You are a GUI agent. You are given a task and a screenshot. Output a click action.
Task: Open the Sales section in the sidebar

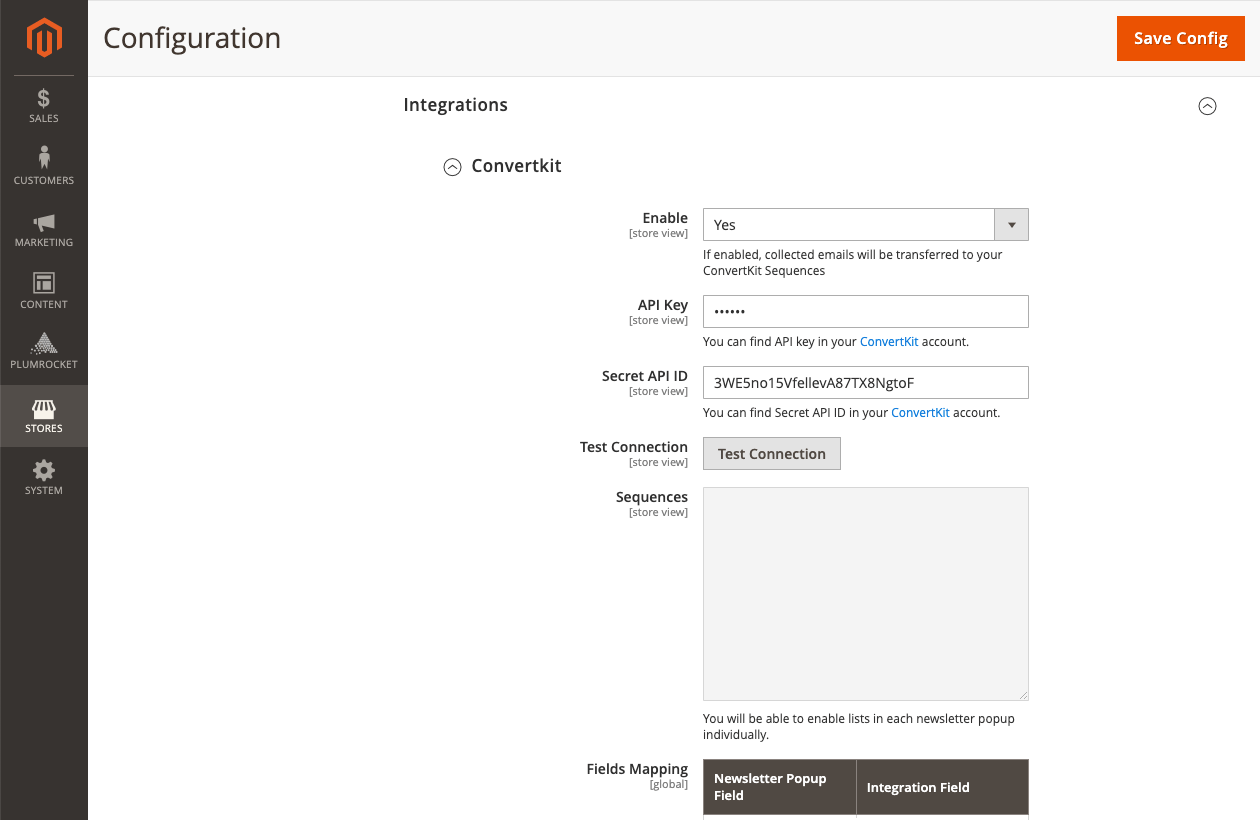click(x=43, y=105)
